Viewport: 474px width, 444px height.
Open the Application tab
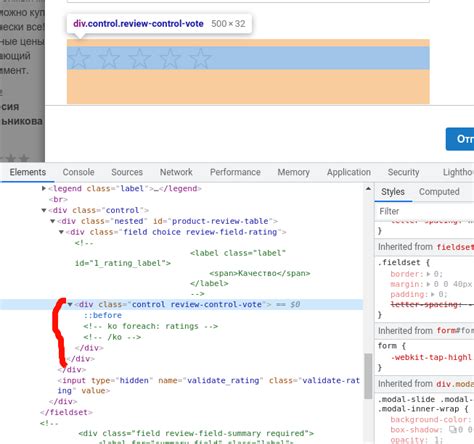pos(349,172)
